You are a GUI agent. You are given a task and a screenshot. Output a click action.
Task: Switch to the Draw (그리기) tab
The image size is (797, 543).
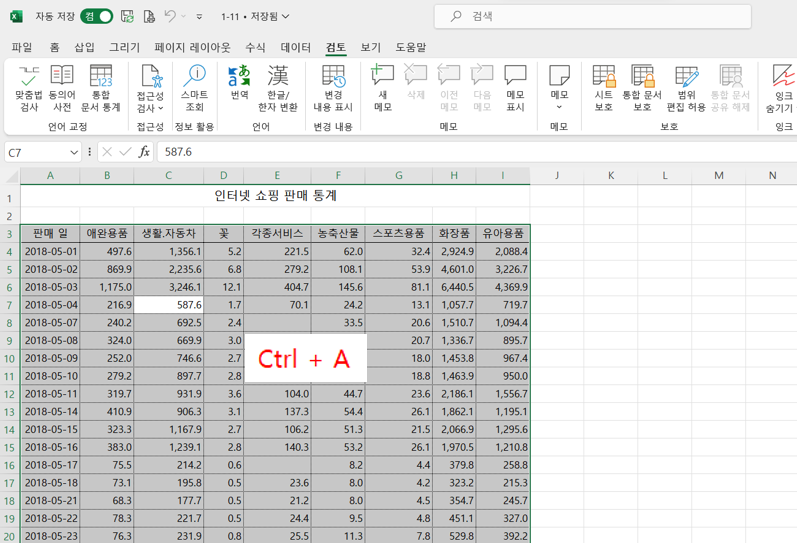125,47
